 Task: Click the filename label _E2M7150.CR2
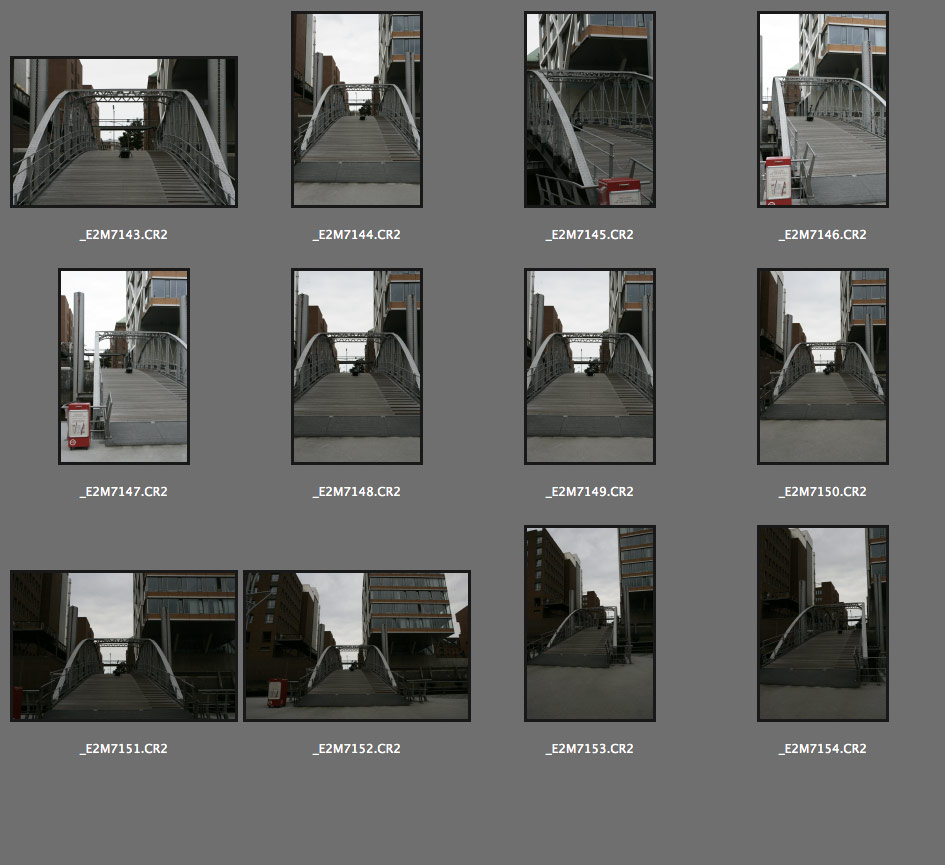coord(823,492)
